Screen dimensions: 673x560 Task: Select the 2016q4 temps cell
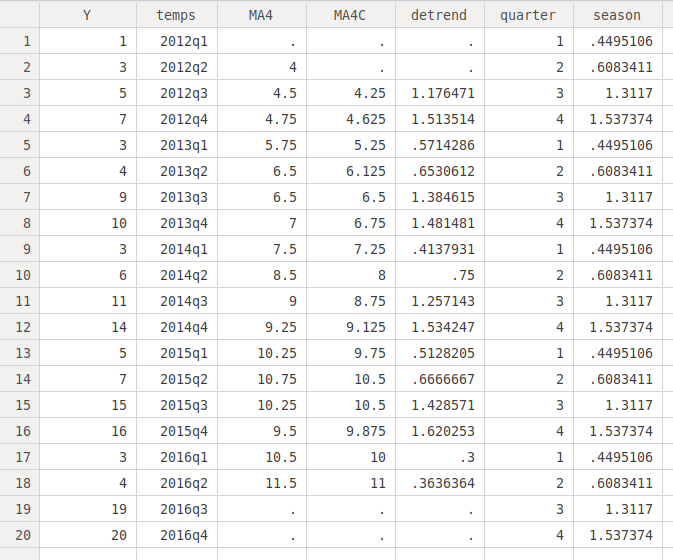(x=176, y=535)
